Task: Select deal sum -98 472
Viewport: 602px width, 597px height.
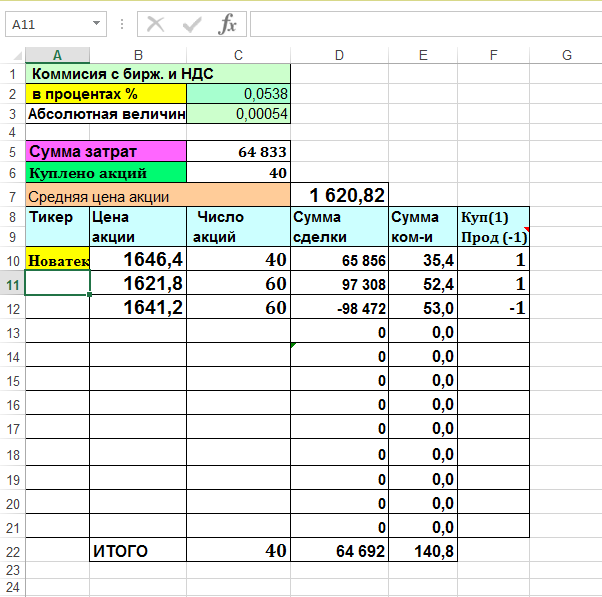Action: tap(339, 307)
